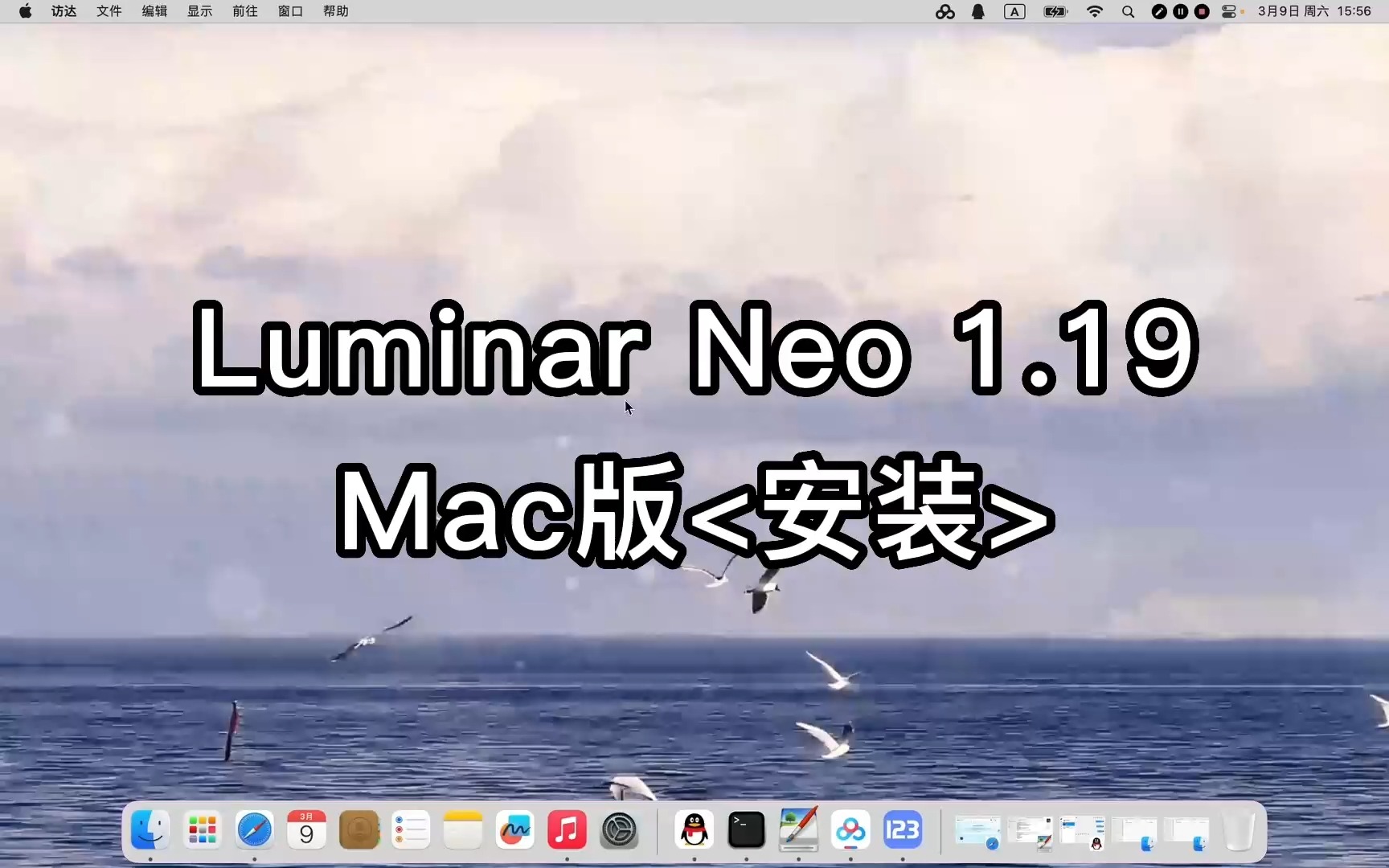The image size is (1389, 868).
Task: Open System Settings from the Dock
Action: point(618,830)
